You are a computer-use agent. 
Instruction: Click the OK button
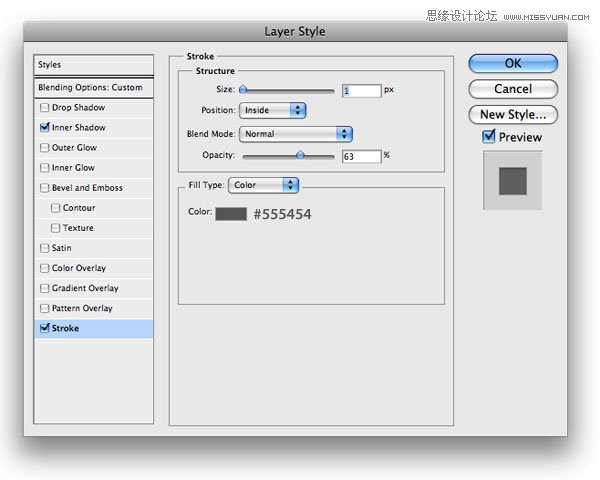pos(513,64)
